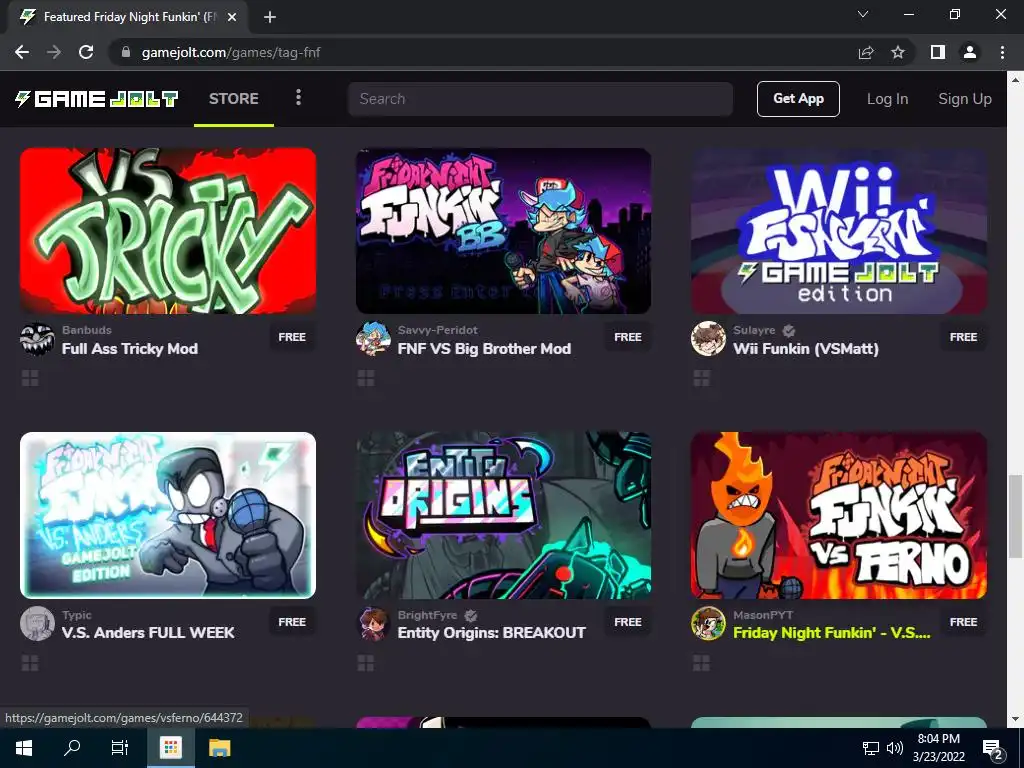The image size is (1024, 768).
Task: Open taskbar search magnifier
Action: [72, 748]
